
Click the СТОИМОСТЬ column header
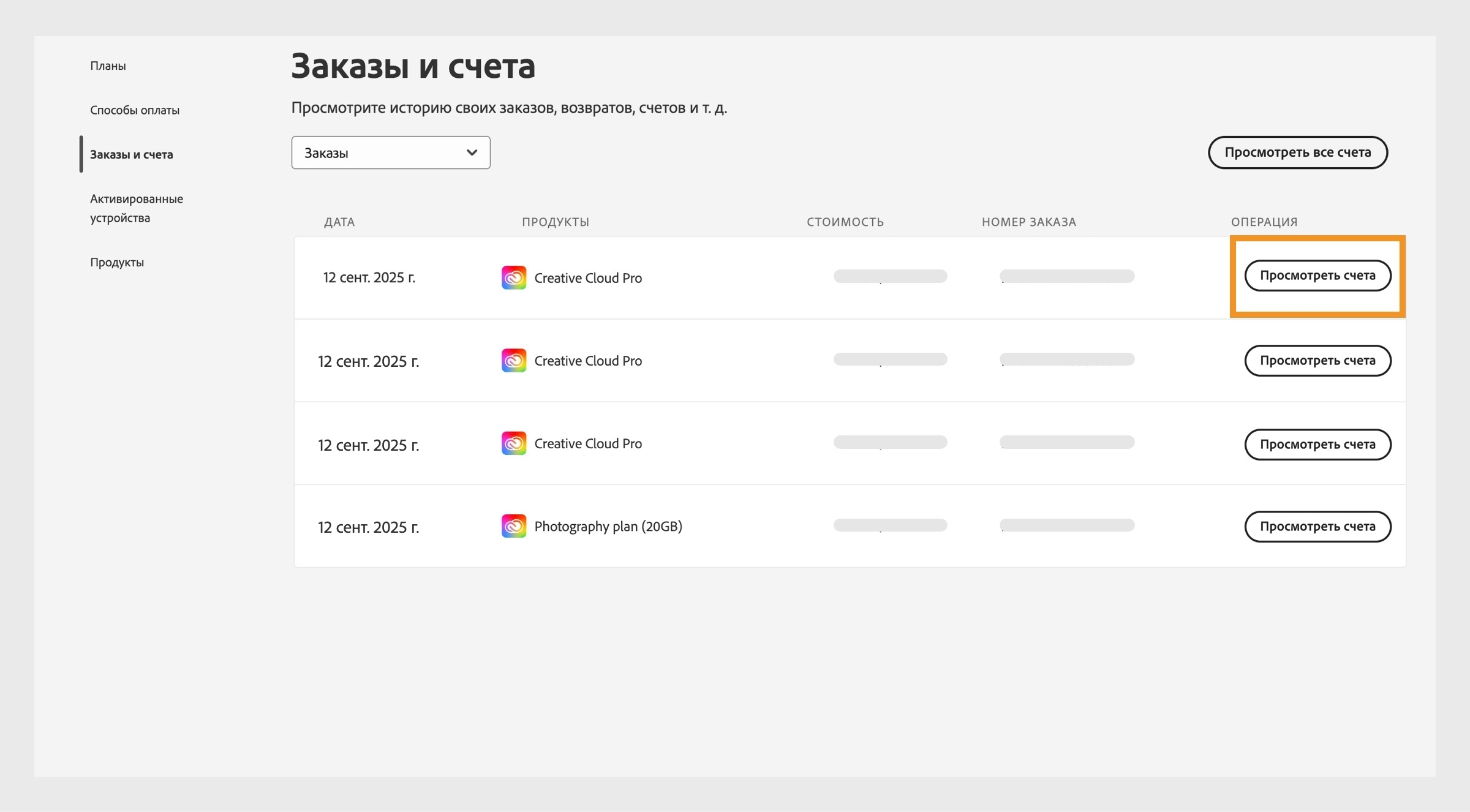click(x=845, y=222)
